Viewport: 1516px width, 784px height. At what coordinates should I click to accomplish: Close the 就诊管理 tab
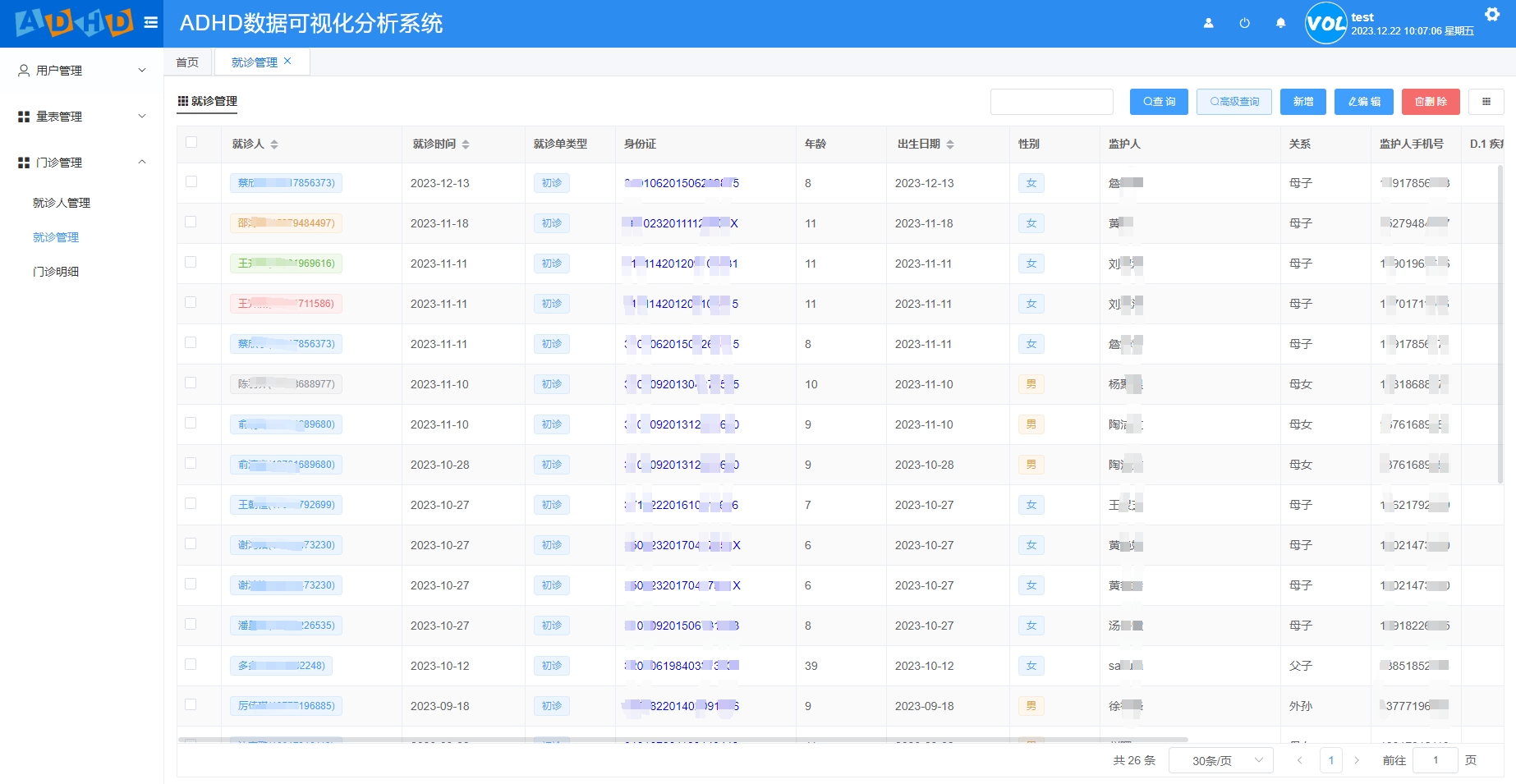(x=287, y=61)
